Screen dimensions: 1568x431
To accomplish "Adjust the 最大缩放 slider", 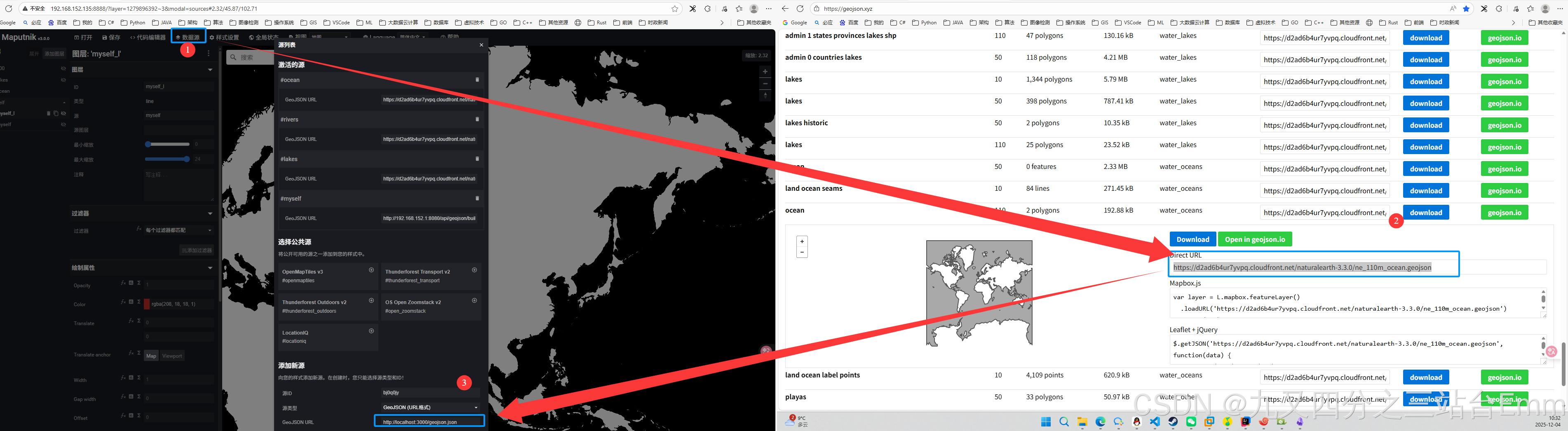I will pyautogui.click(x=167, y=159).
